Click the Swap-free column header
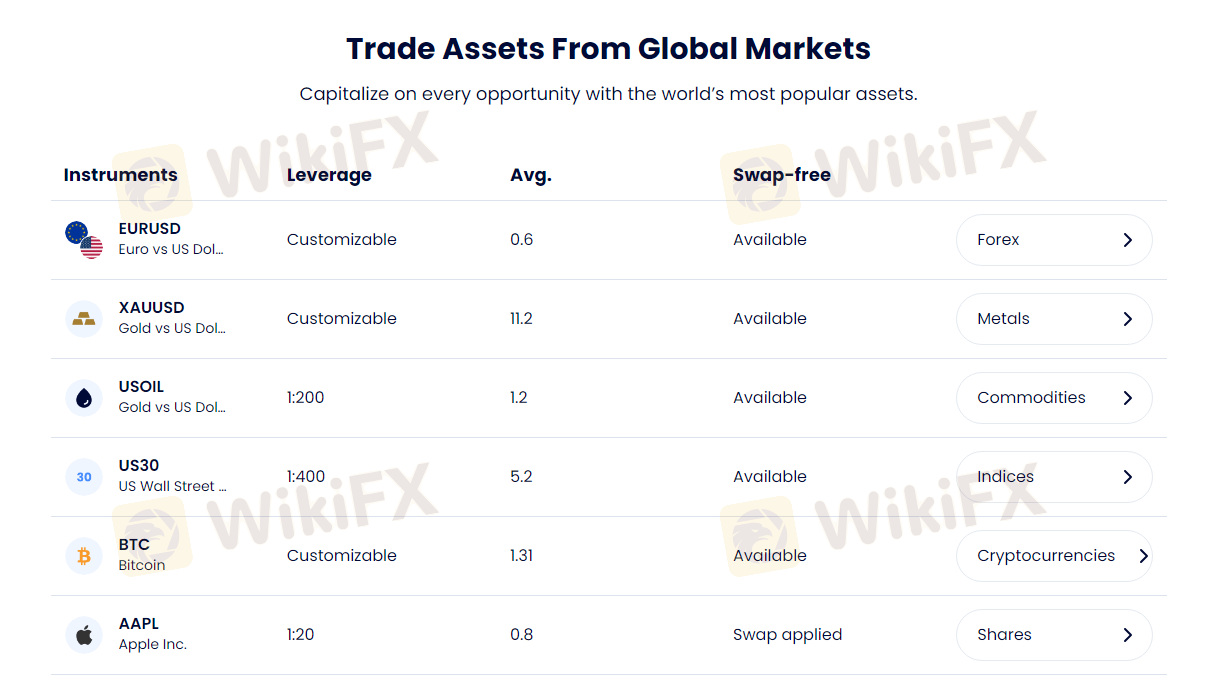The width and height of the screenshot is (1206, 683). click(782, 175)
